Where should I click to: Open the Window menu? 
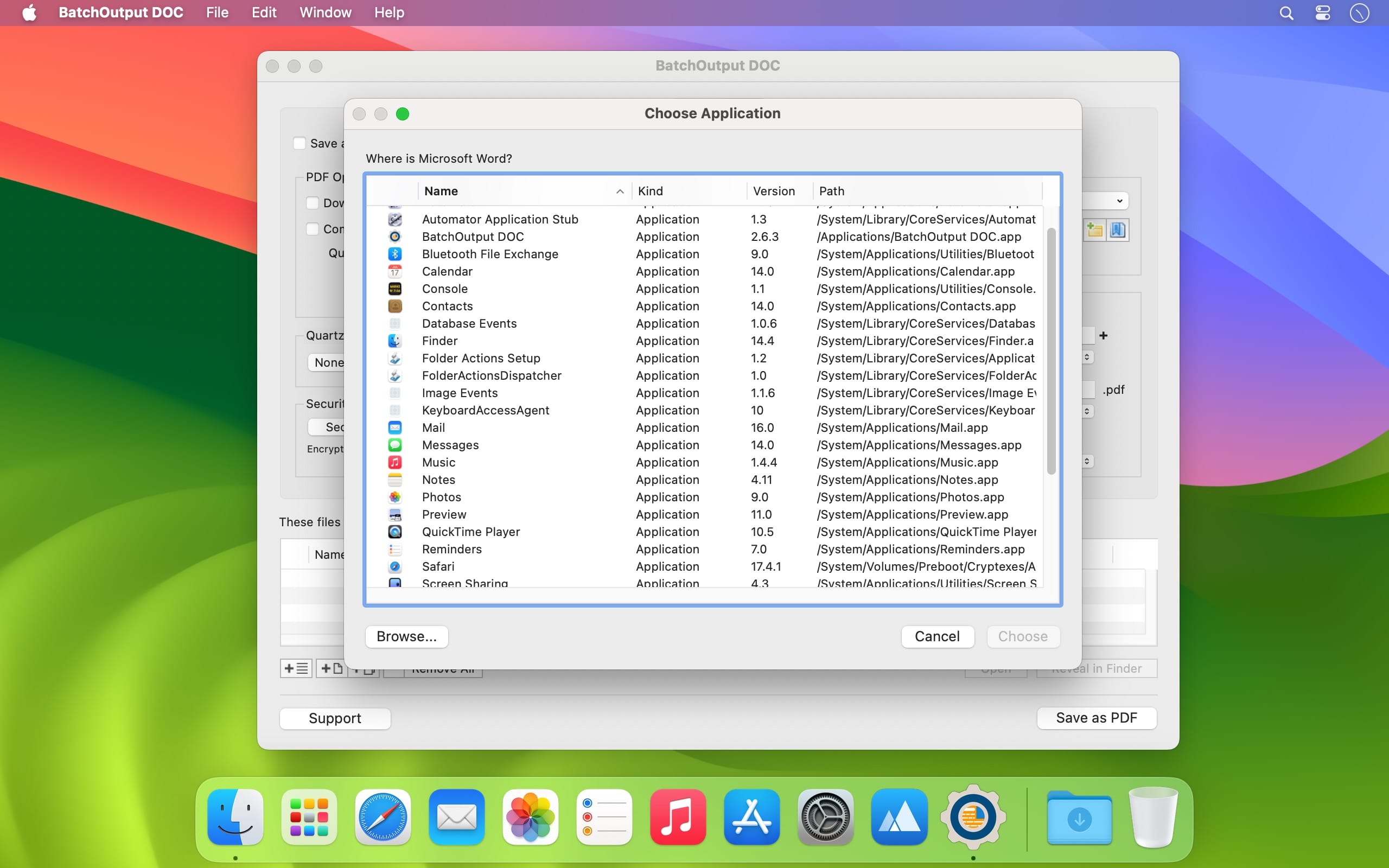326,12
